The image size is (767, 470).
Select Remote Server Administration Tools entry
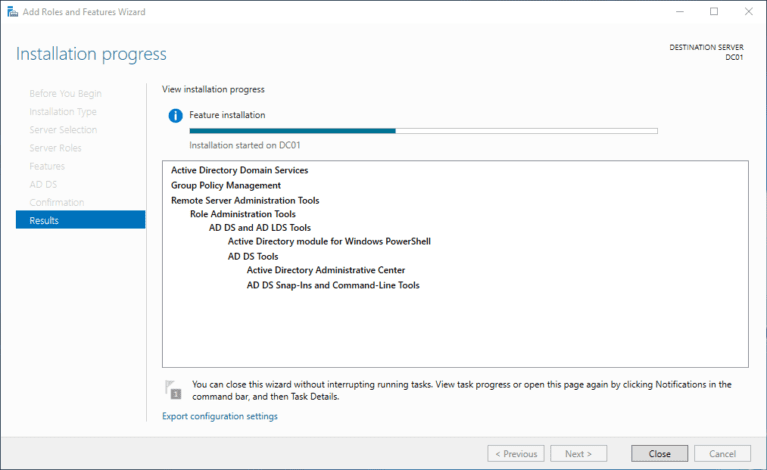(x=245, y=200)
